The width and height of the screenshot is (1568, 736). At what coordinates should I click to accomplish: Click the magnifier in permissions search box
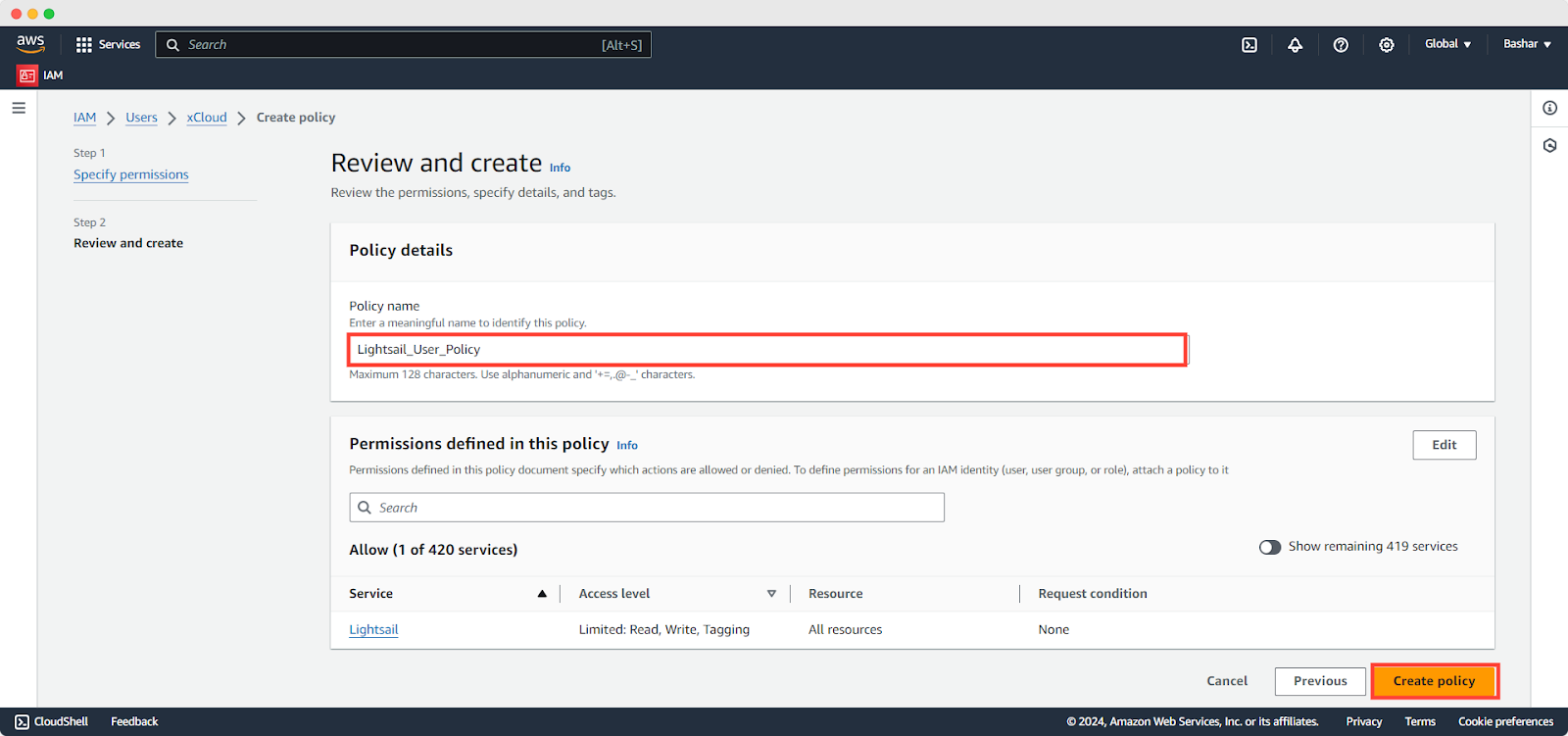[365, 508]
